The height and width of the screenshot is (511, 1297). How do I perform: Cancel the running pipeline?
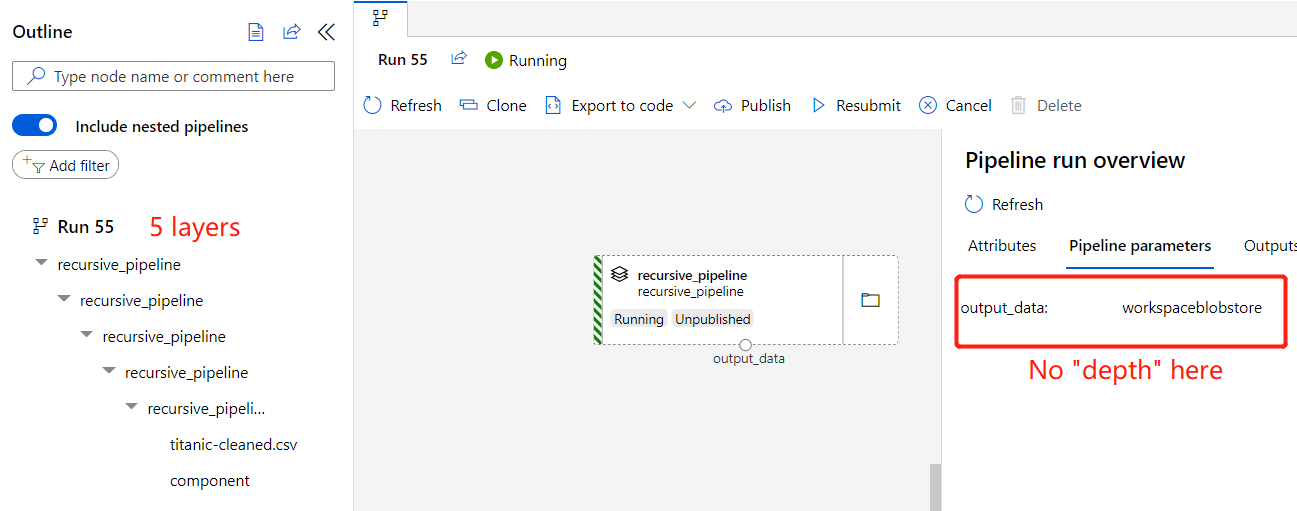pos(955,105)
